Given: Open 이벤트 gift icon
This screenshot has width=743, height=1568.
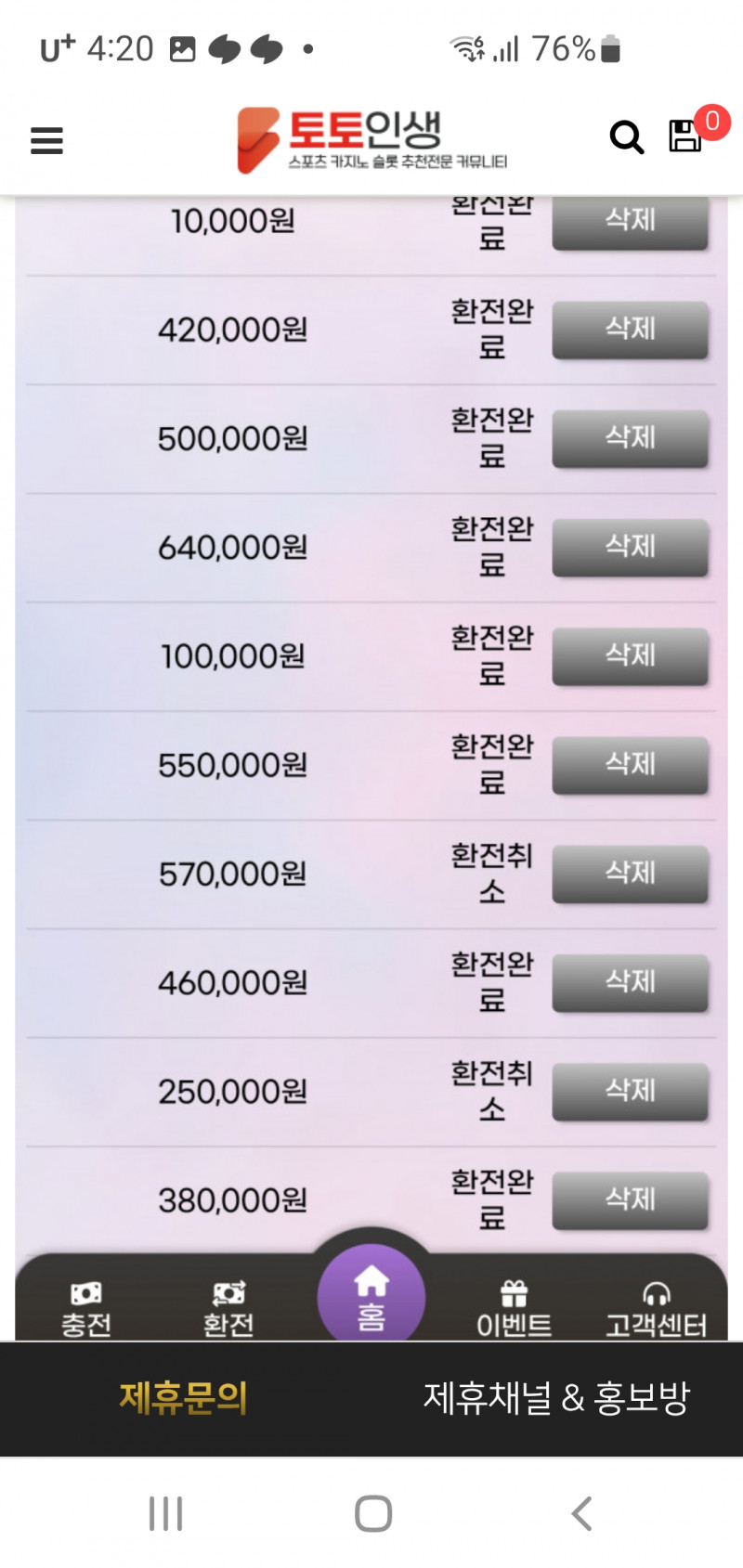Looking at the screenshot, I should point(514,1309).
